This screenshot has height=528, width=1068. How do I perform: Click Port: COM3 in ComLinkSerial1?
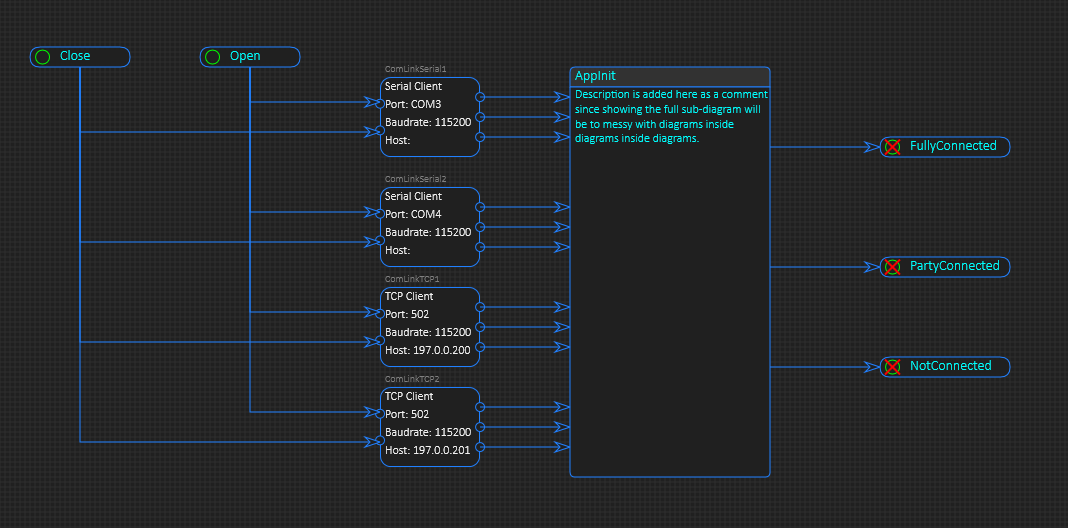coord(413,104)
